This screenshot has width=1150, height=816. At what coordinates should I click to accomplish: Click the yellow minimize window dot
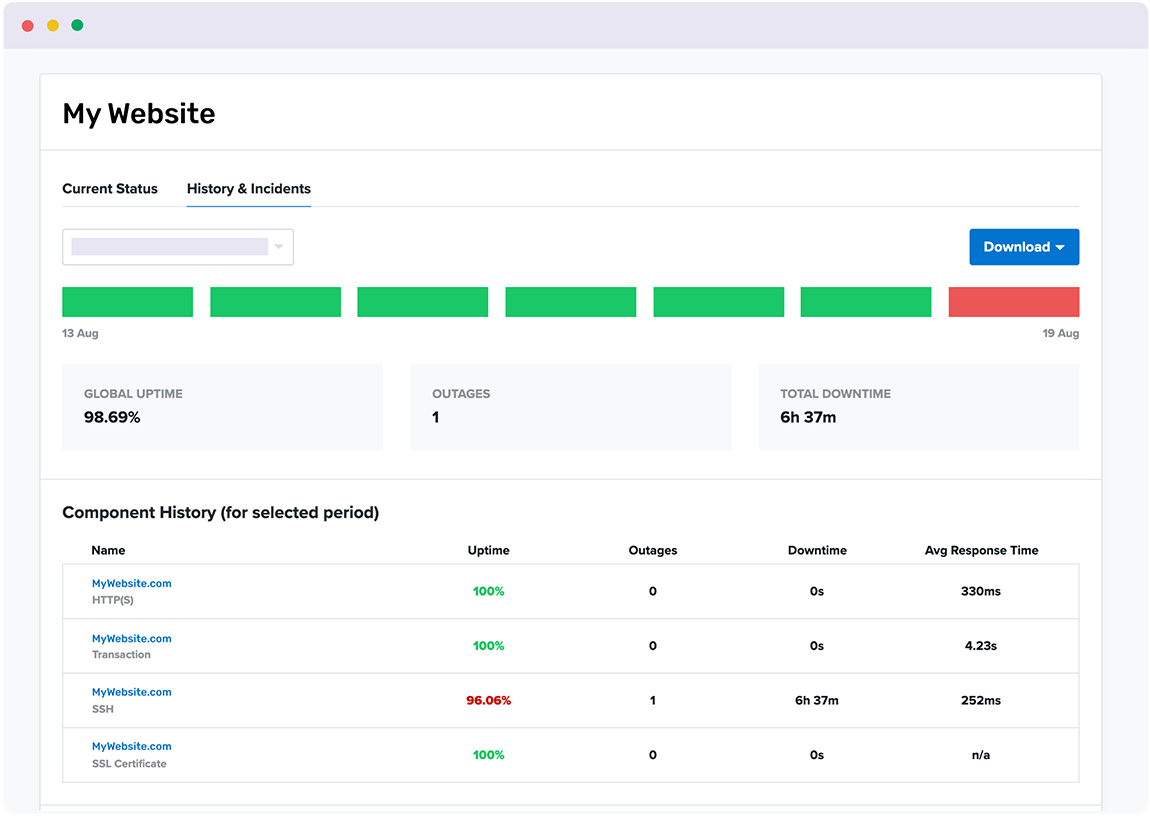(x=53, y=25)
